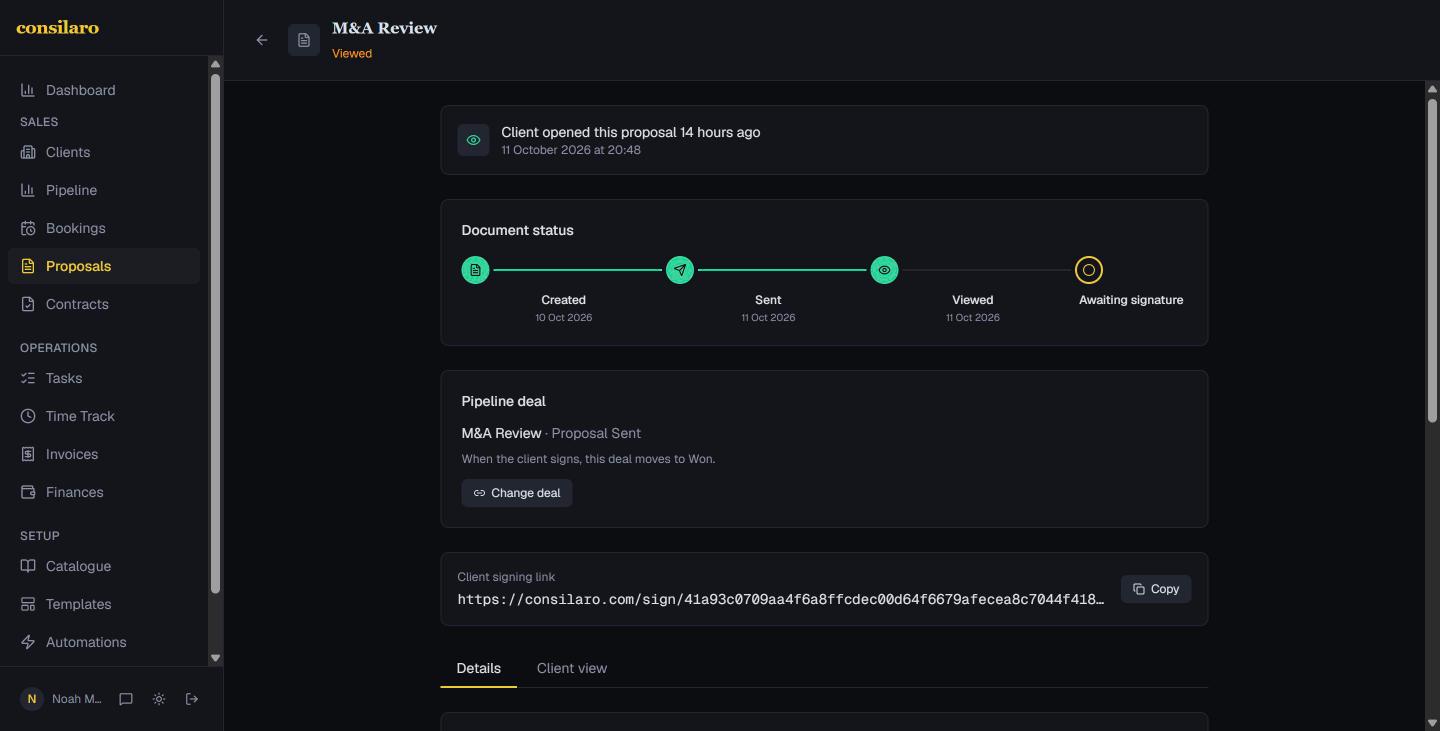Click the Catalogue book icon
Image resolution: width=1440 pixels, height=731 pixels.
coord(28,566)
